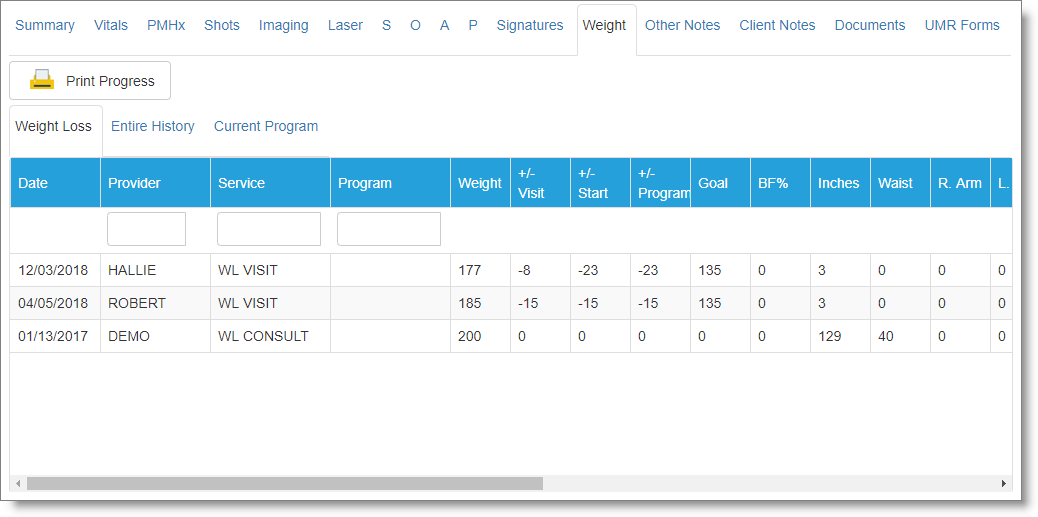Screen dimensions: 1038x517
Task: Click the +/- Start column header
Action: pyautogui.click(x=600, y=183)
